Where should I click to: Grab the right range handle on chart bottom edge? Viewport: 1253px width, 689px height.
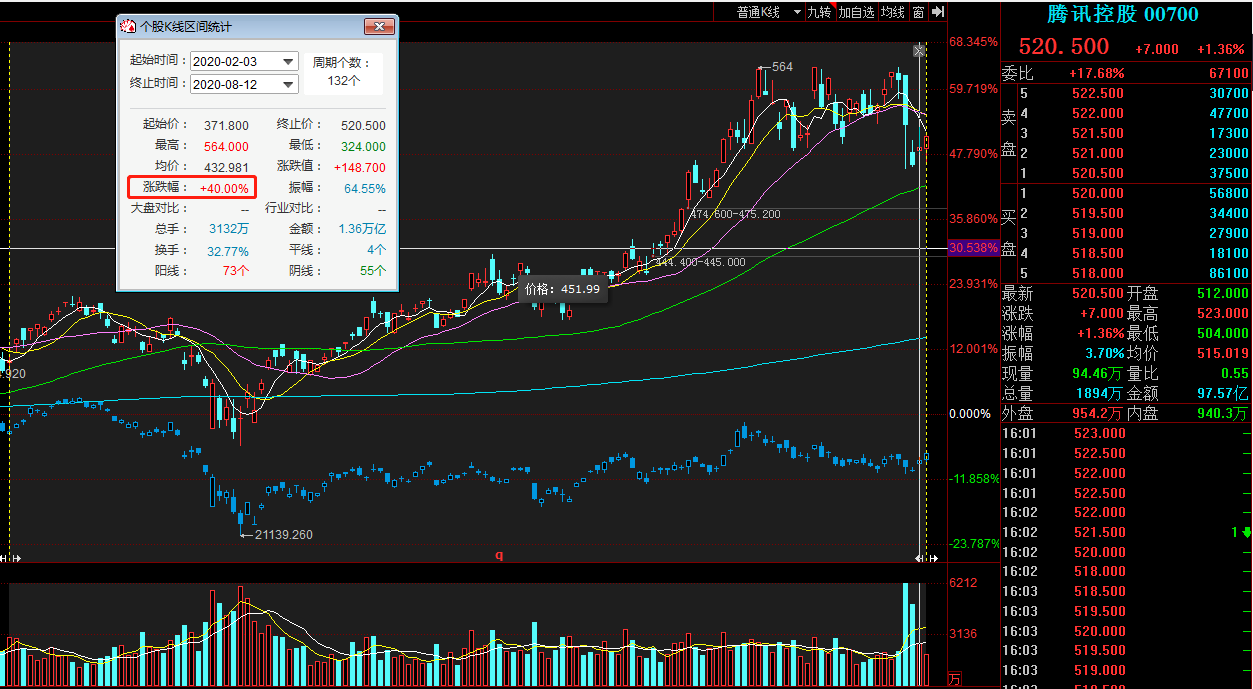(927, 557)
